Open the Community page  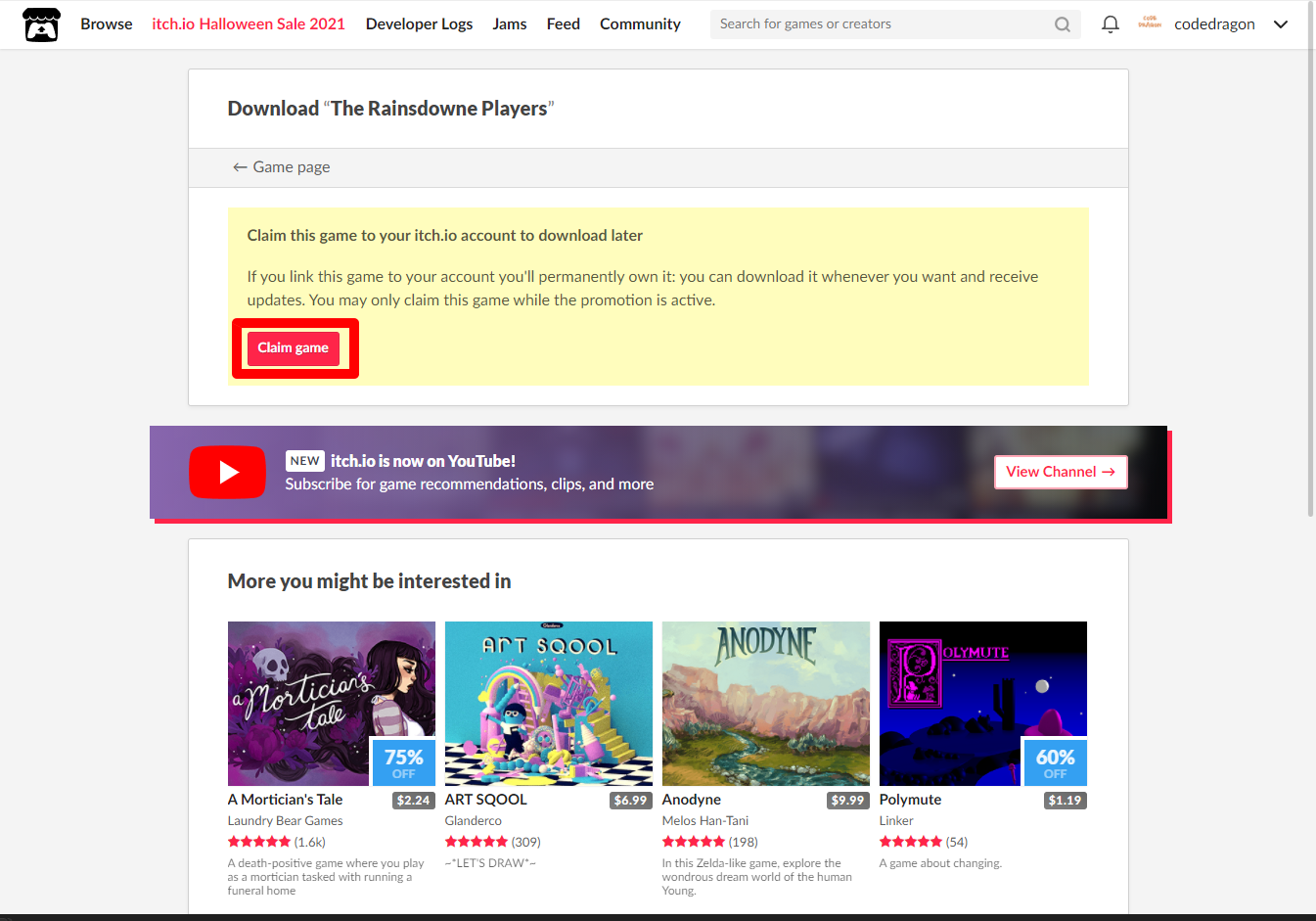point(640,24)
